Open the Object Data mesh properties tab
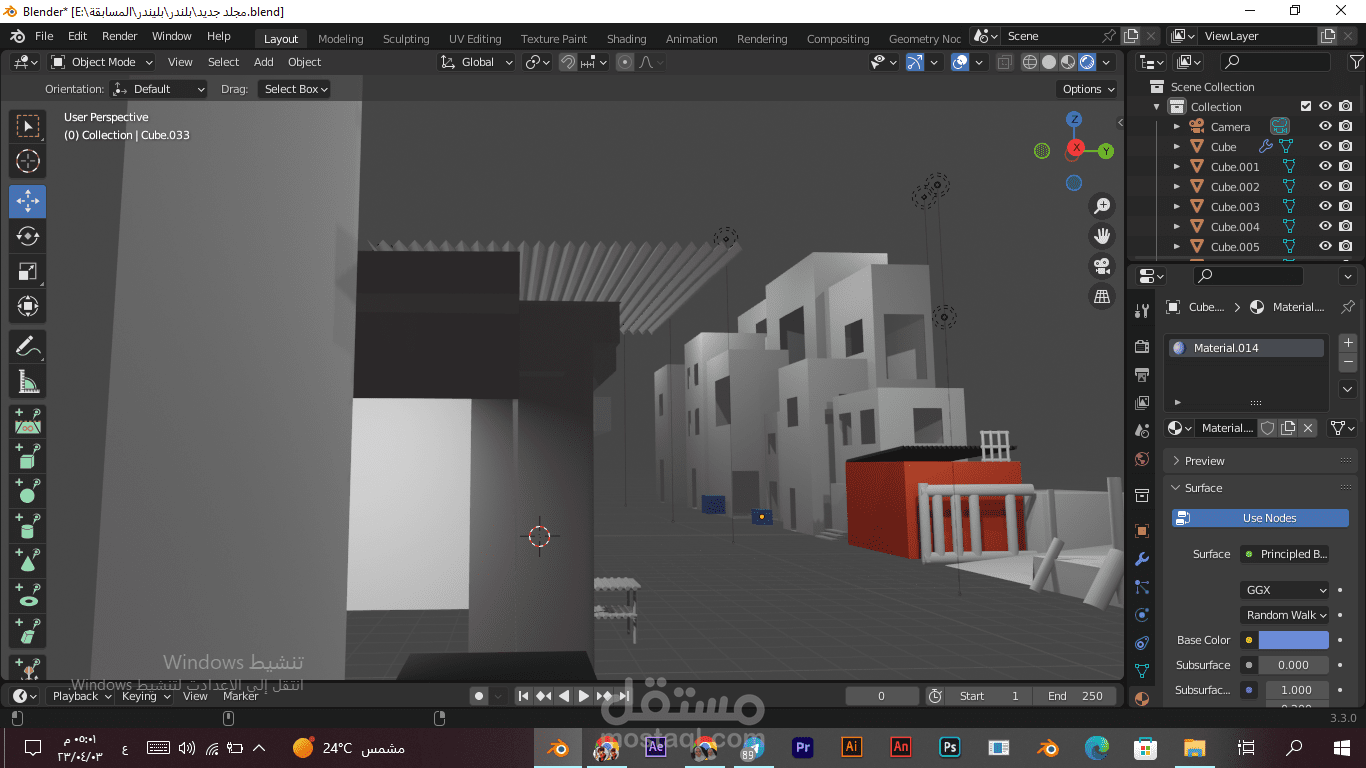The image size is (1366, 768). point(1142,670)
